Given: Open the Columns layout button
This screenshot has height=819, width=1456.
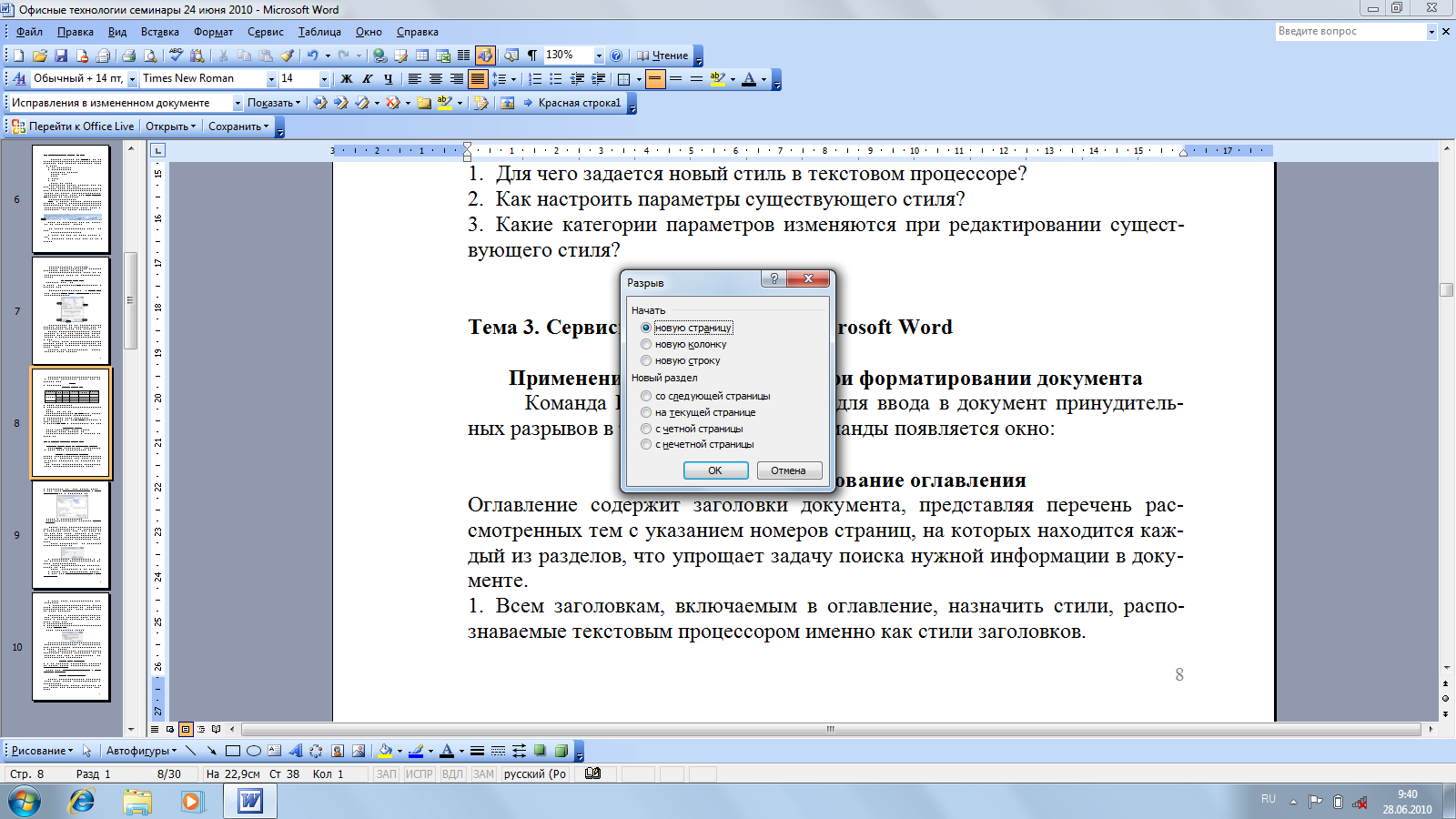Looking at the screenshot, I should tap(463, 56).
